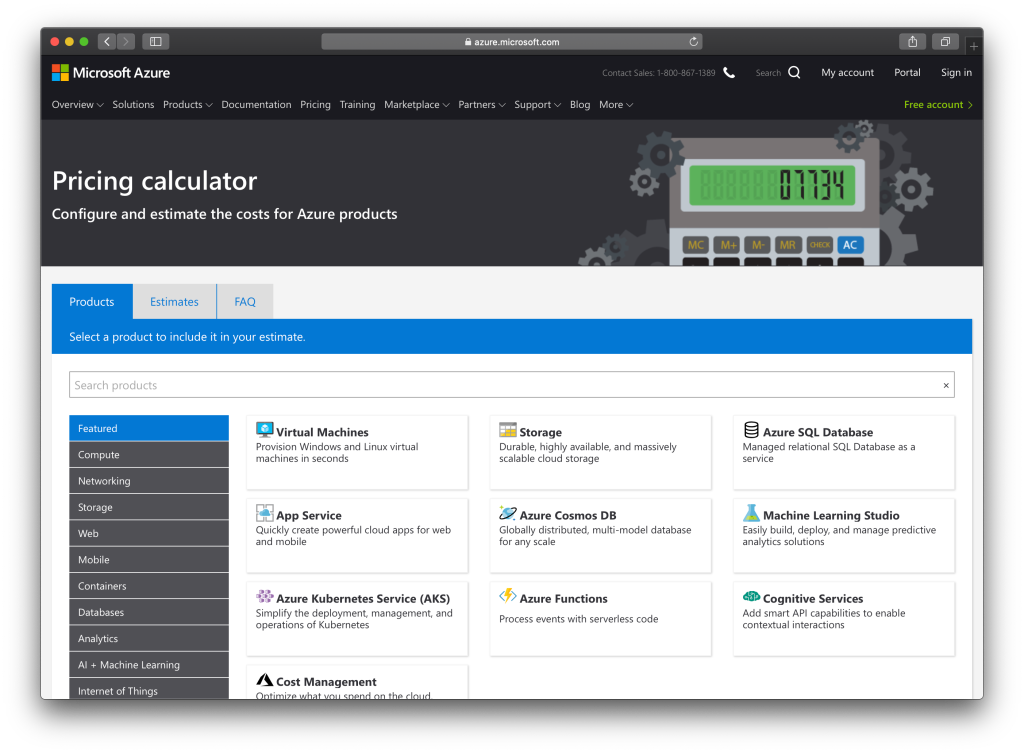This screenshot has height=753, width=1024.
Task: Switch to the Estimates tab
Action: click(174, 301)
